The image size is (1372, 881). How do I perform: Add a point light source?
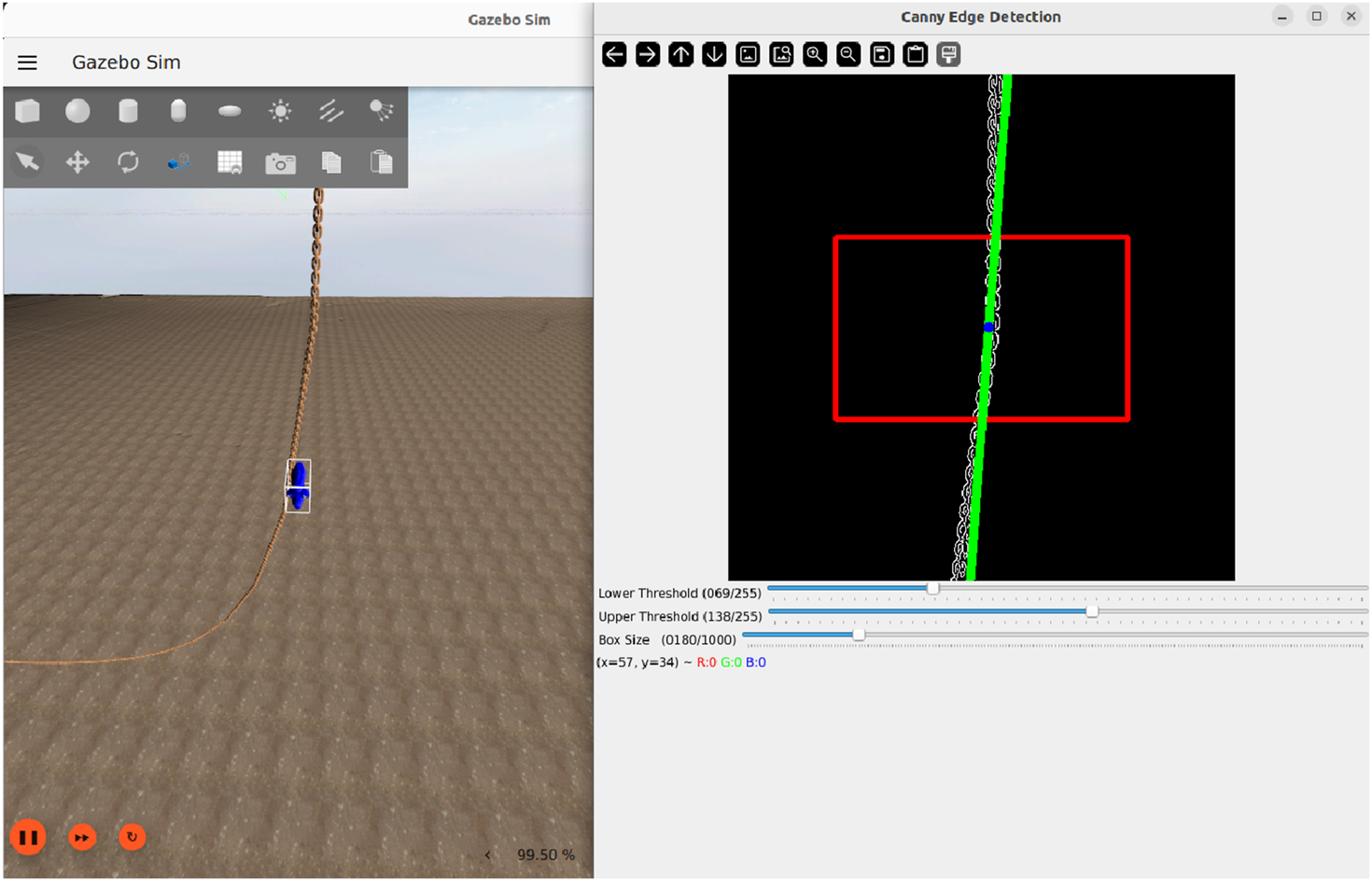[280, 112]
